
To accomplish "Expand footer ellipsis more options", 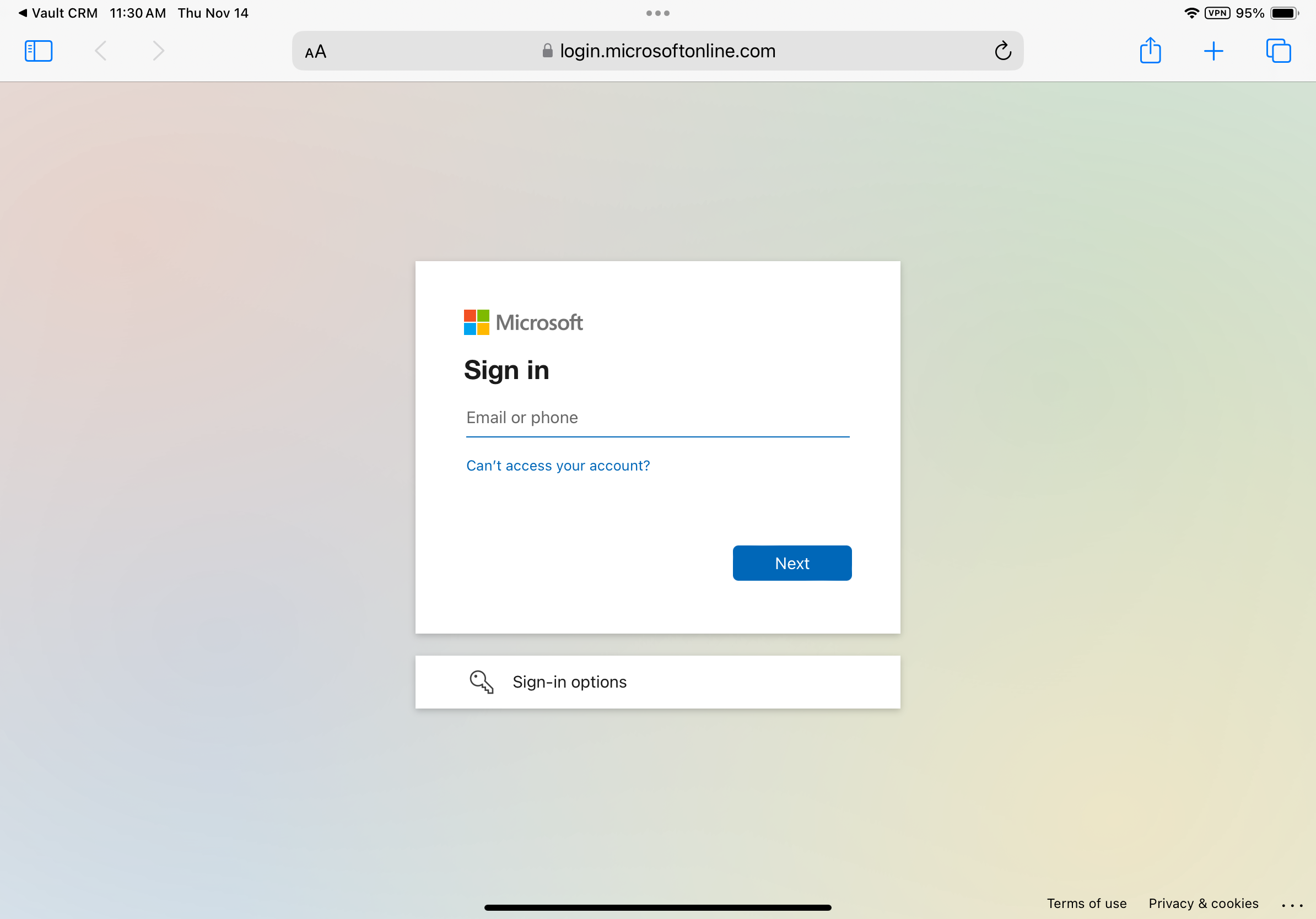I will click(x=1292, y=905).
